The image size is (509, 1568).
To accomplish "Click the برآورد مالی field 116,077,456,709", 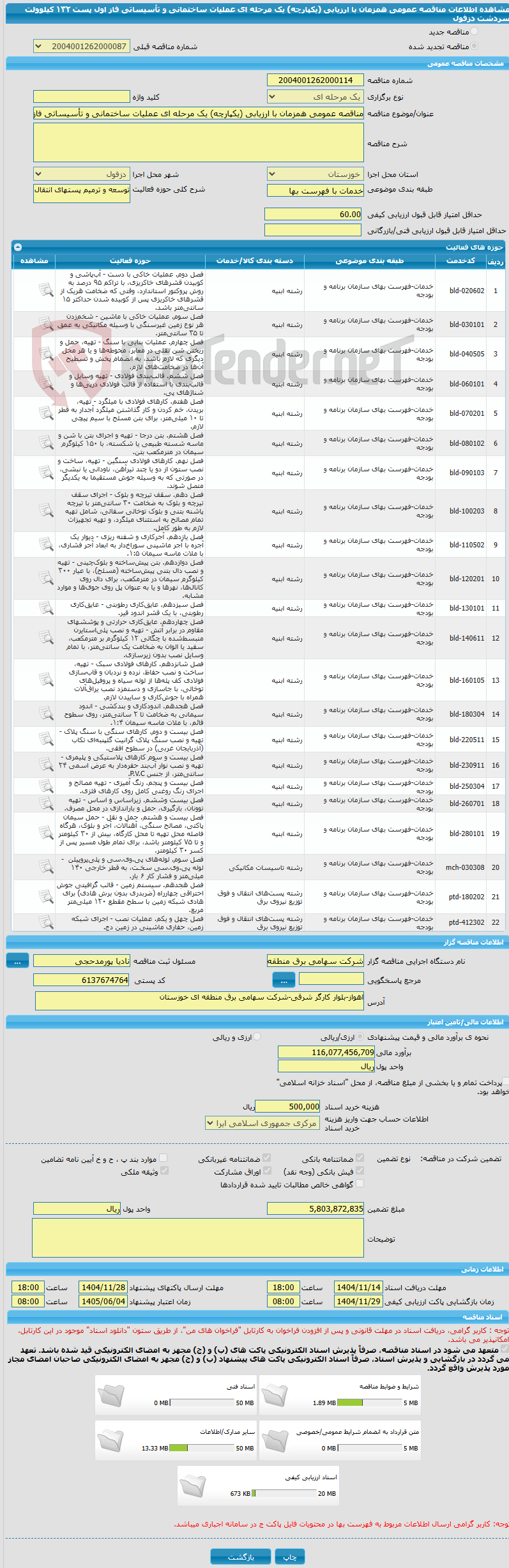I will pyautogui.click(x=326, y=1052).
